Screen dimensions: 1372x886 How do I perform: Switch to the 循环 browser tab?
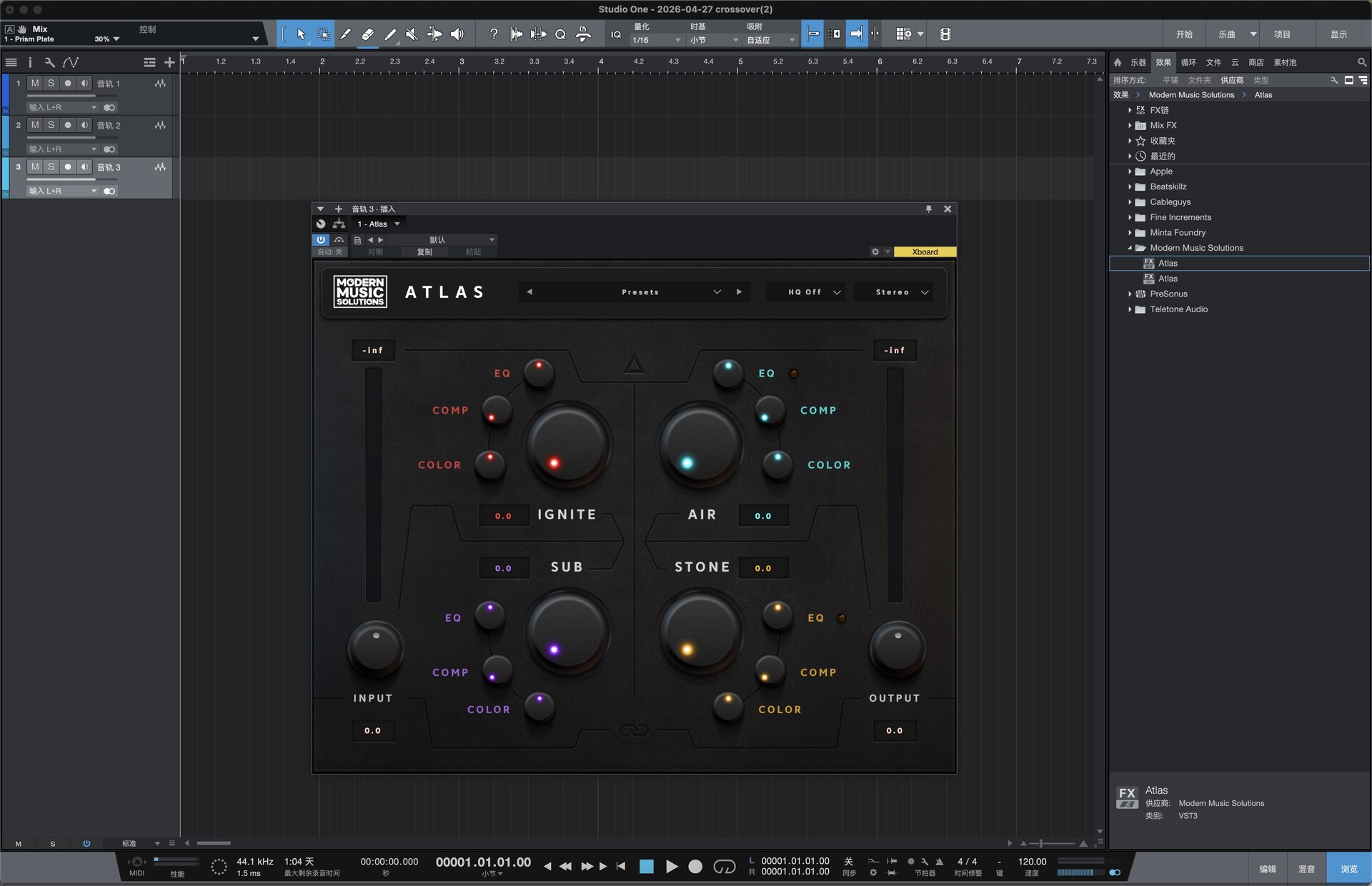point(1188,62)
